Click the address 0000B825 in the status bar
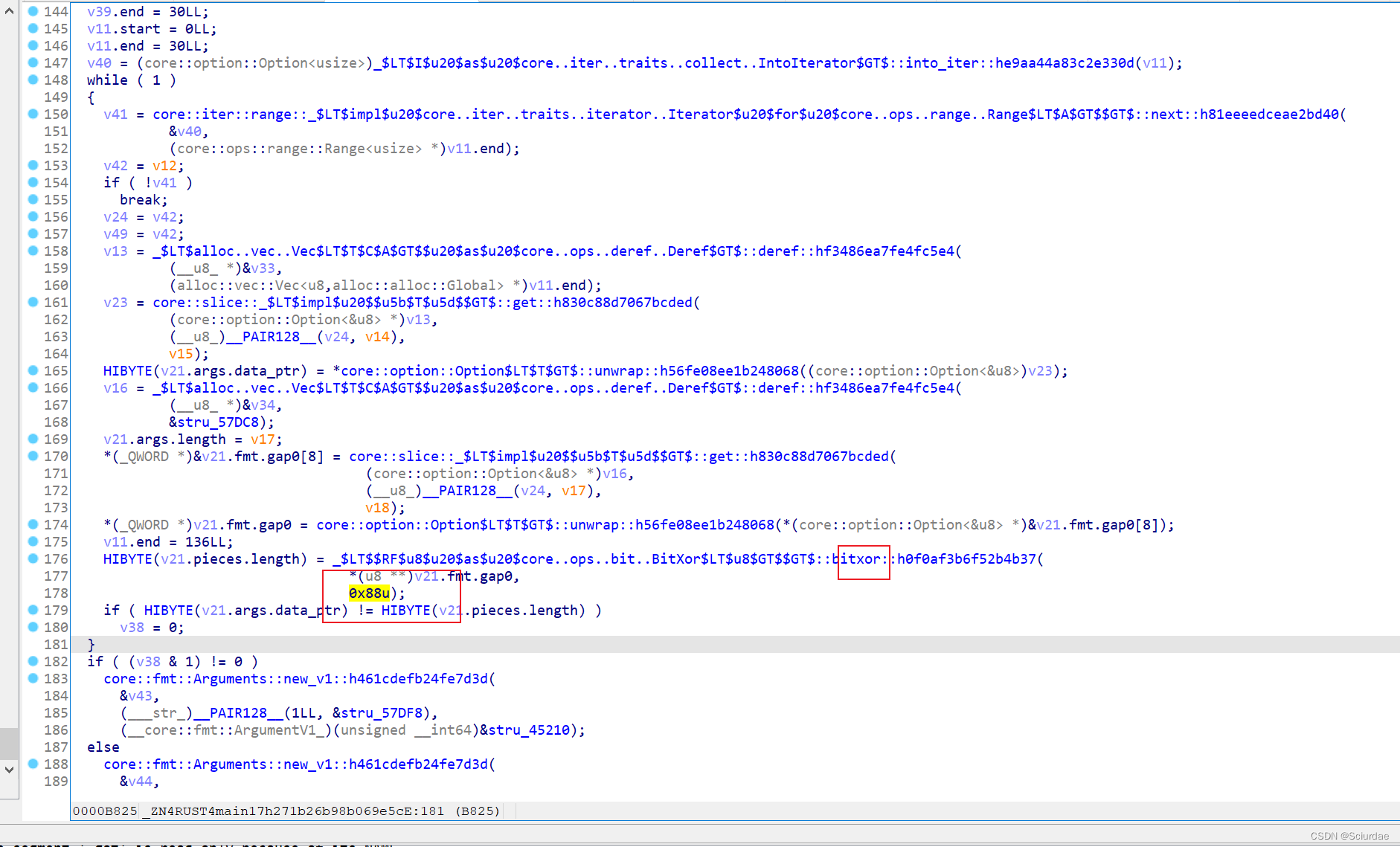 (x=104, y=811)
